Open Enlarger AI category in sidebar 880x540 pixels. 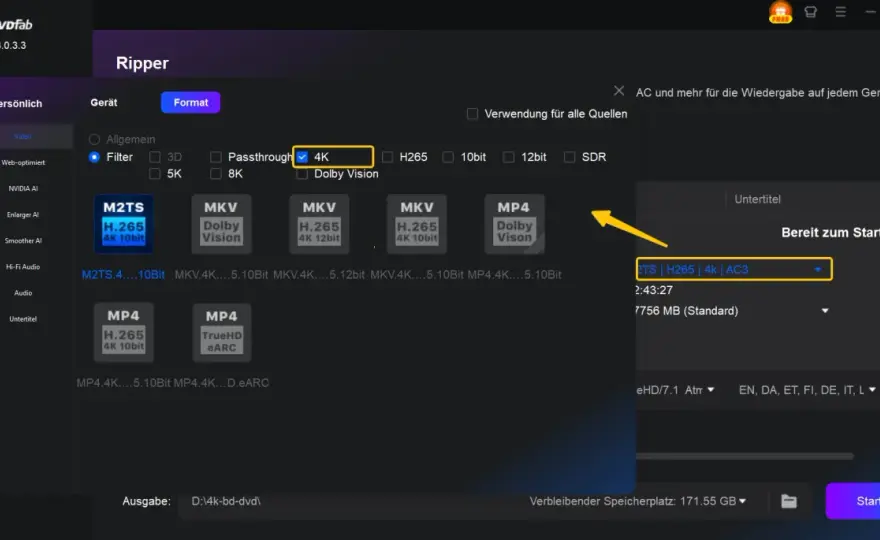coord(23,214)
